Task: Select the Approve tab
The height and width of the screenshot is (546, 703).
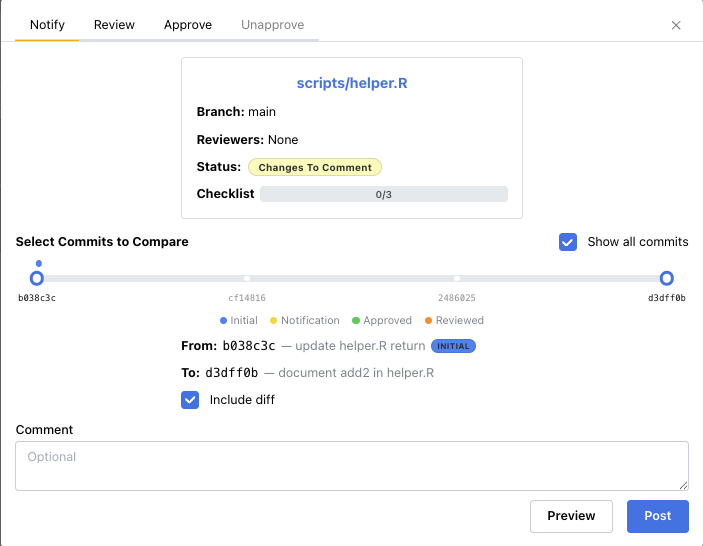Action: pyautogui.click(x=188, y=25)
